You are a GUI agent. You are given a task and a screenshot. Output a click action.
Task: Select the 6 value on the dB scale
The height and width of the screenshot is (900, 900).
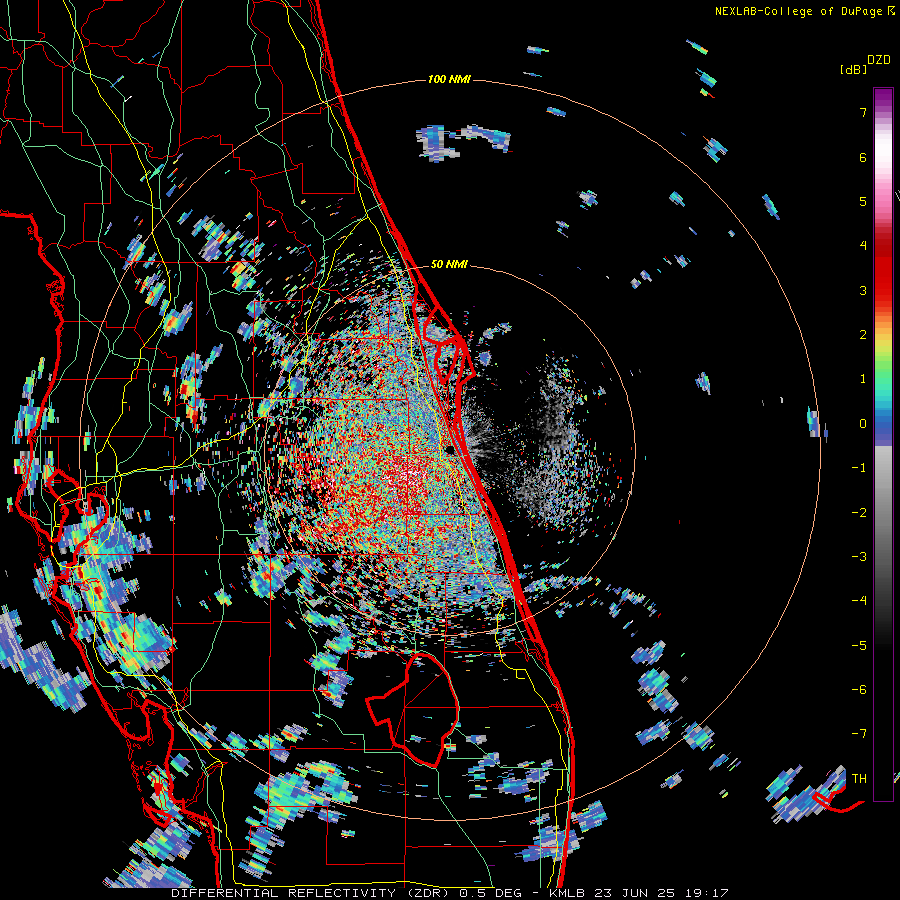[863, 157]
